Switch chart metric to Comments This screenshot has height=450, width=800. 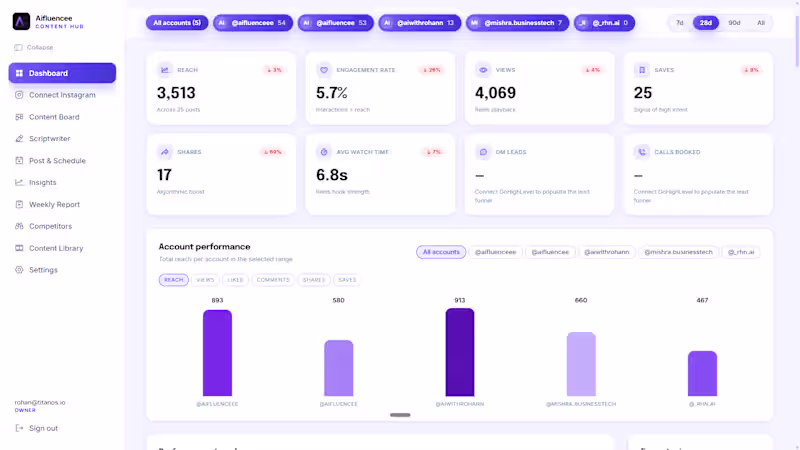273,280
